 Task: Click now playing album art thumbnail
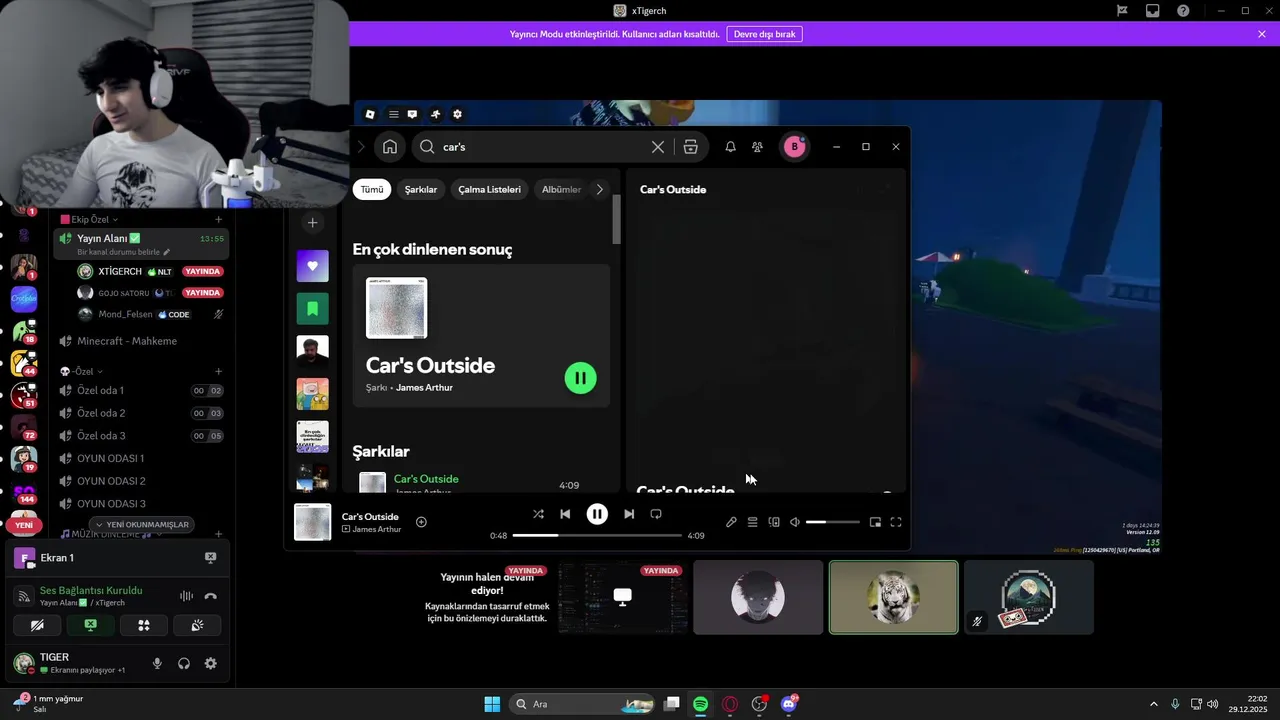point(312,522)
